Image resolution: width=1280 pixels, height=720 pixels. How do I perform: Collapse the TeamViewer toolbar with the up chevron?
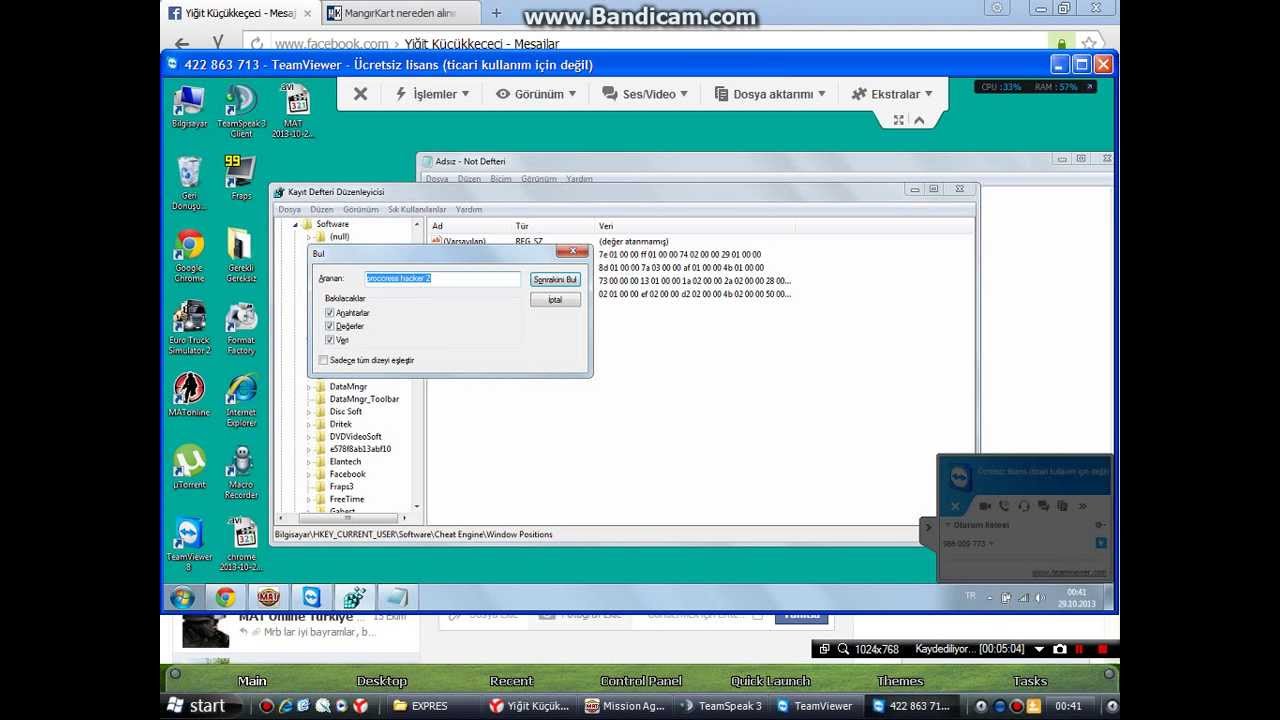[919, 120]
